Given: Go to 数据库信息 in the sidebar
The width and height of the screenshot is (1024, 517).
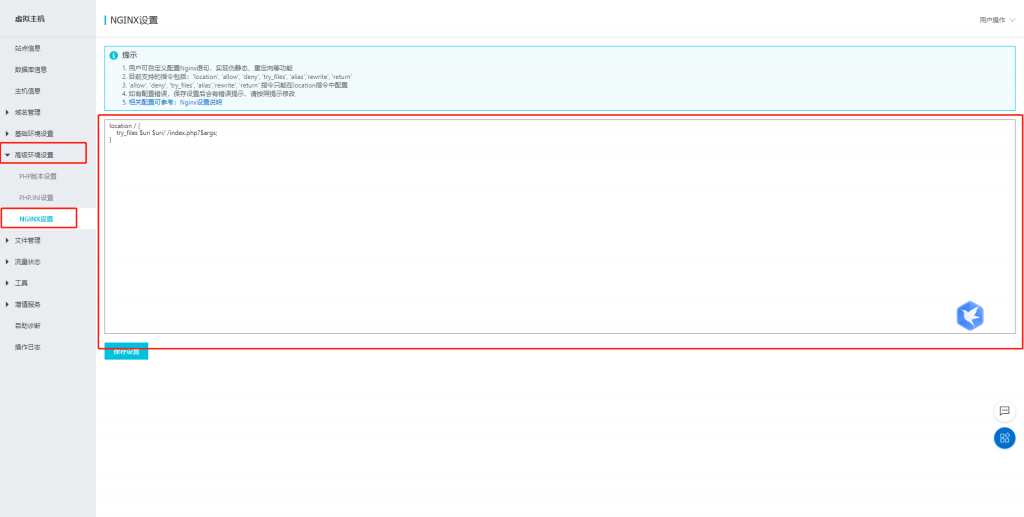Looking at the screenshot, I should 30,70.
